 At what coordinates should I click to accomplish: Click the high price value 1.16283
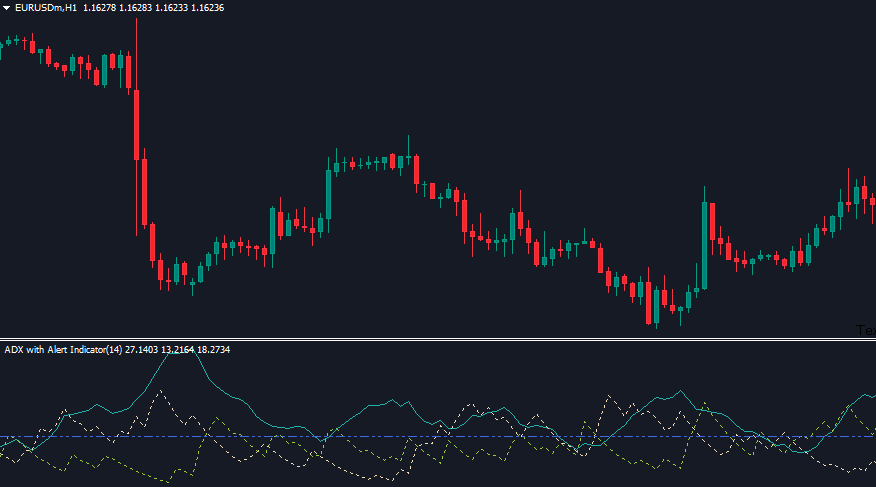click(x=136, y=8)
